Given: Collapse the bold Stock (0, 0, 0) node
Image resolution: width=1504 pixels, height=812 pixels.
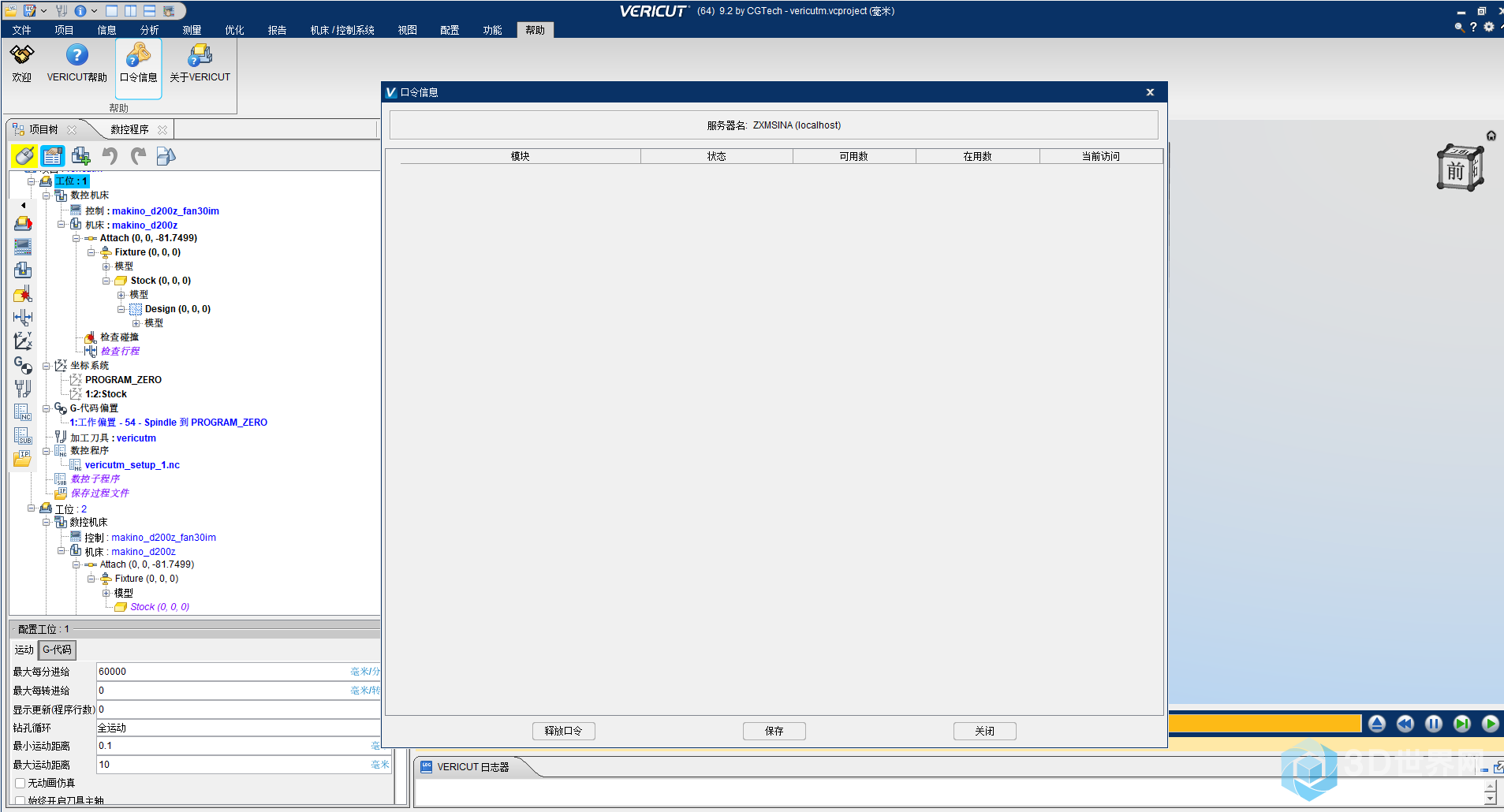Looking at the screenshot, I should click(x=106, y=281).
